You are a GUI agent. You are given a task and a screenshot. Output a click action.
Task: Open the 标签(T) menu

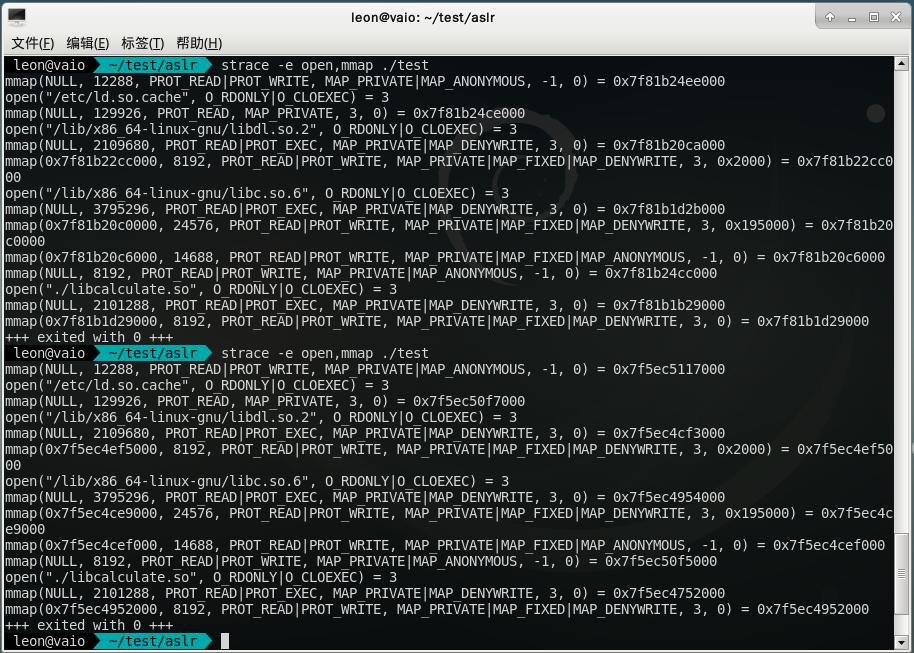click(142, 43)
